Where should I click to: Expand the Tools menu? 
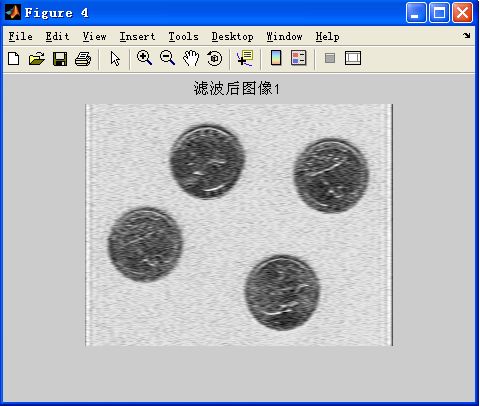pos(183,36)
